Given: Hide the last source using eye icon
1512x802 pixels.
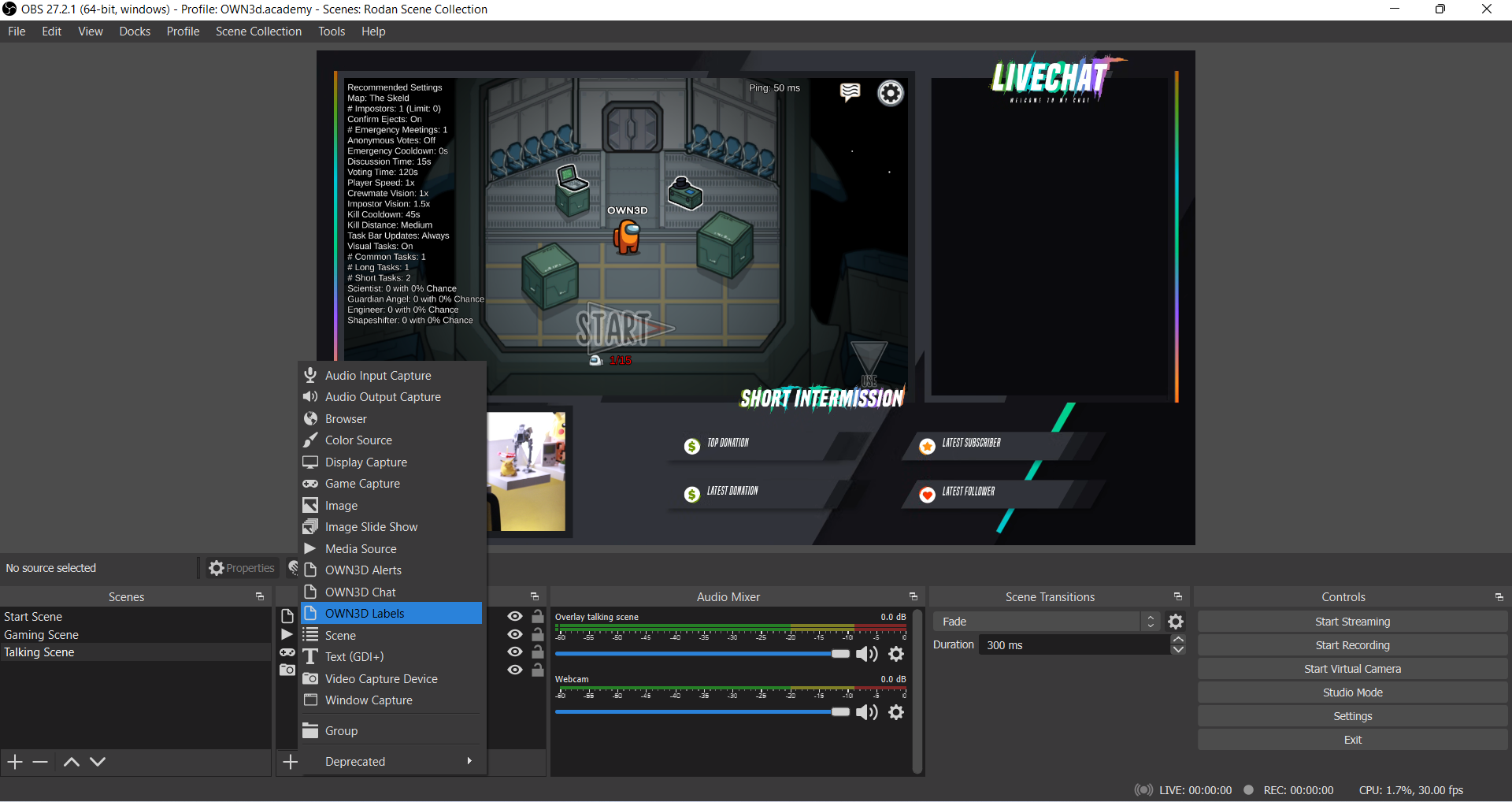Looking at the screenshot, I should [x=515, y=670].
